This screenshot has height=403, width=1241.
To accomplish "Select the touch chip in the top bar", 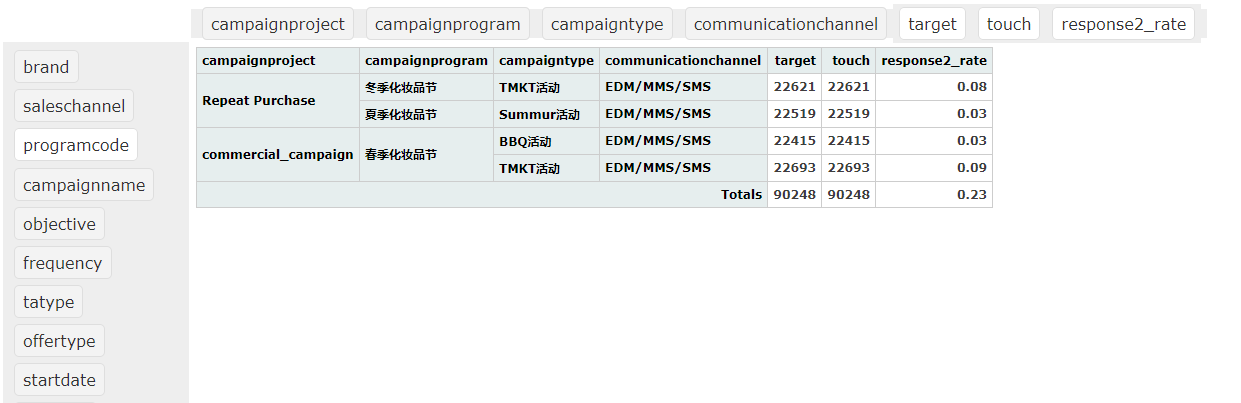I will [1008, 24].
